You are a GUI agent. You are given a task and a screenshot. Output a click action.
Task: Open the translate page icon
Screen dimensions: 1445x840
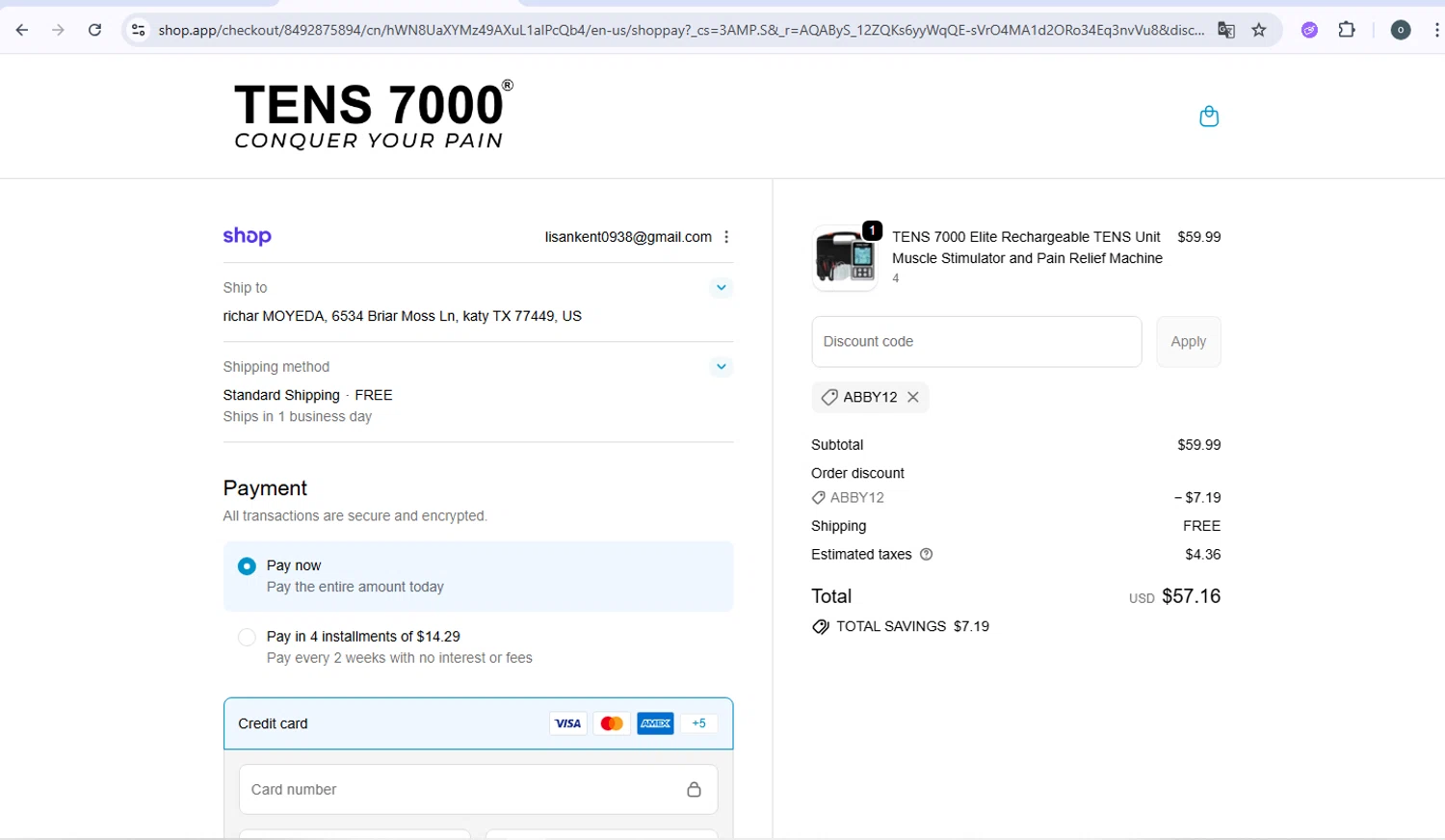coord(1226,30)
